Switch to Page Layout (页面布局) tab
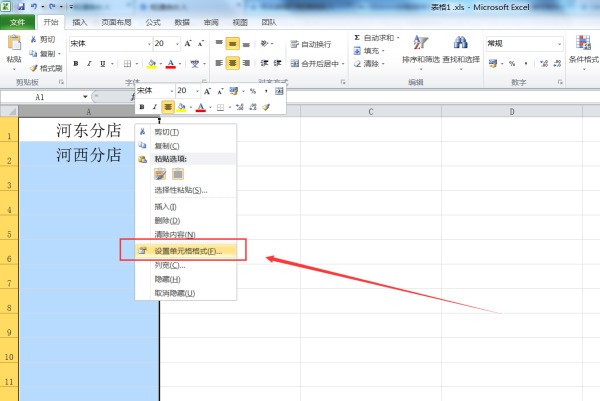600x401 pixels. (116, 22)
